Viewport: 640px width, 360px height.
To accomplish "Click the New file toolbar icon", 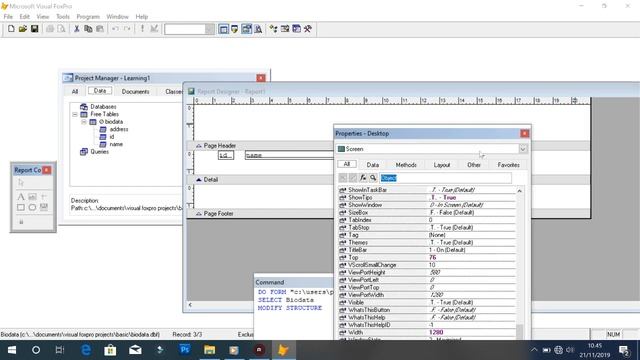I will pos(11,29).
